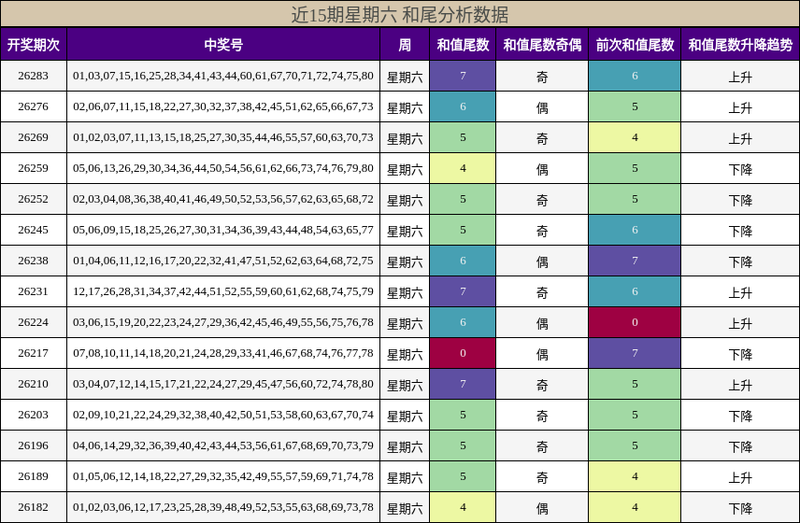800x523 pixels.
Task: Click 下降 trend in row 26259
Action: tap(740, 169)
